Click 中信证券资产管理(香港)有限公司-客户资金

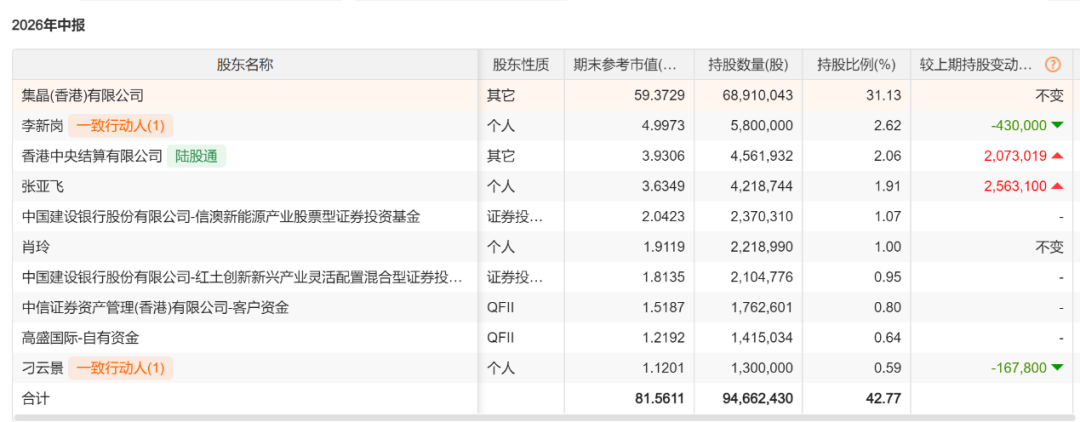tap(155, 308)
